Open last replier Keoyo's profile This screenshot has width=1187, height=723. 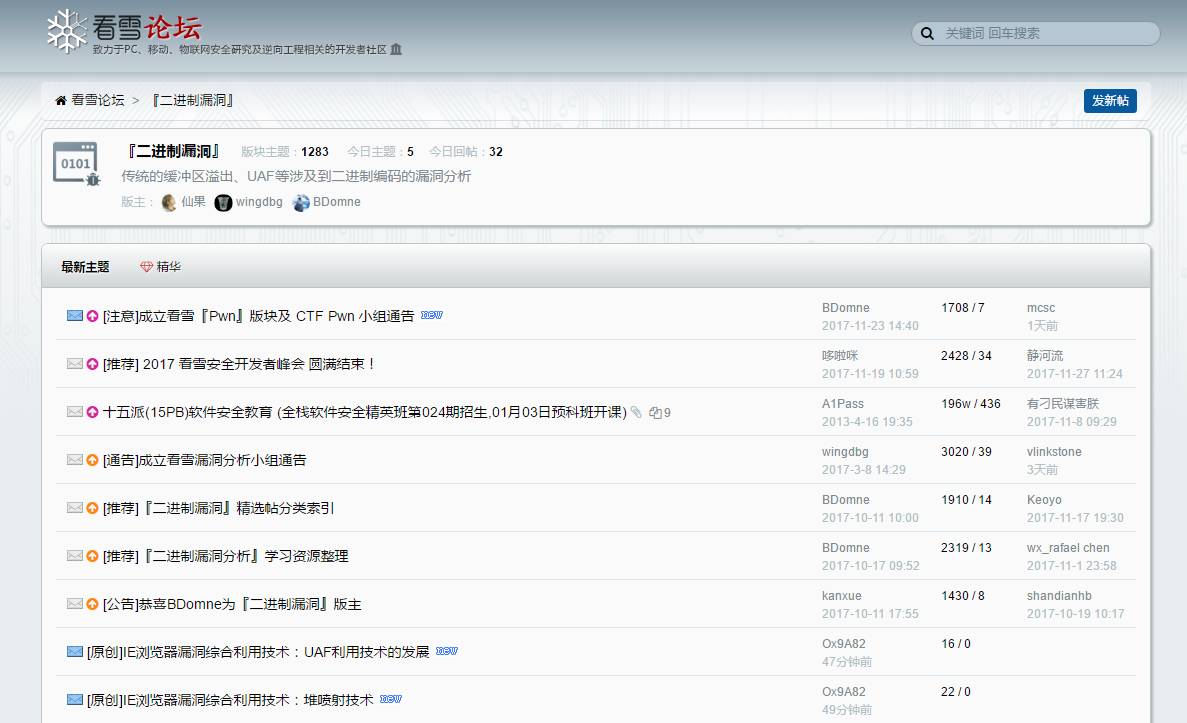[x=1044, y=500]
